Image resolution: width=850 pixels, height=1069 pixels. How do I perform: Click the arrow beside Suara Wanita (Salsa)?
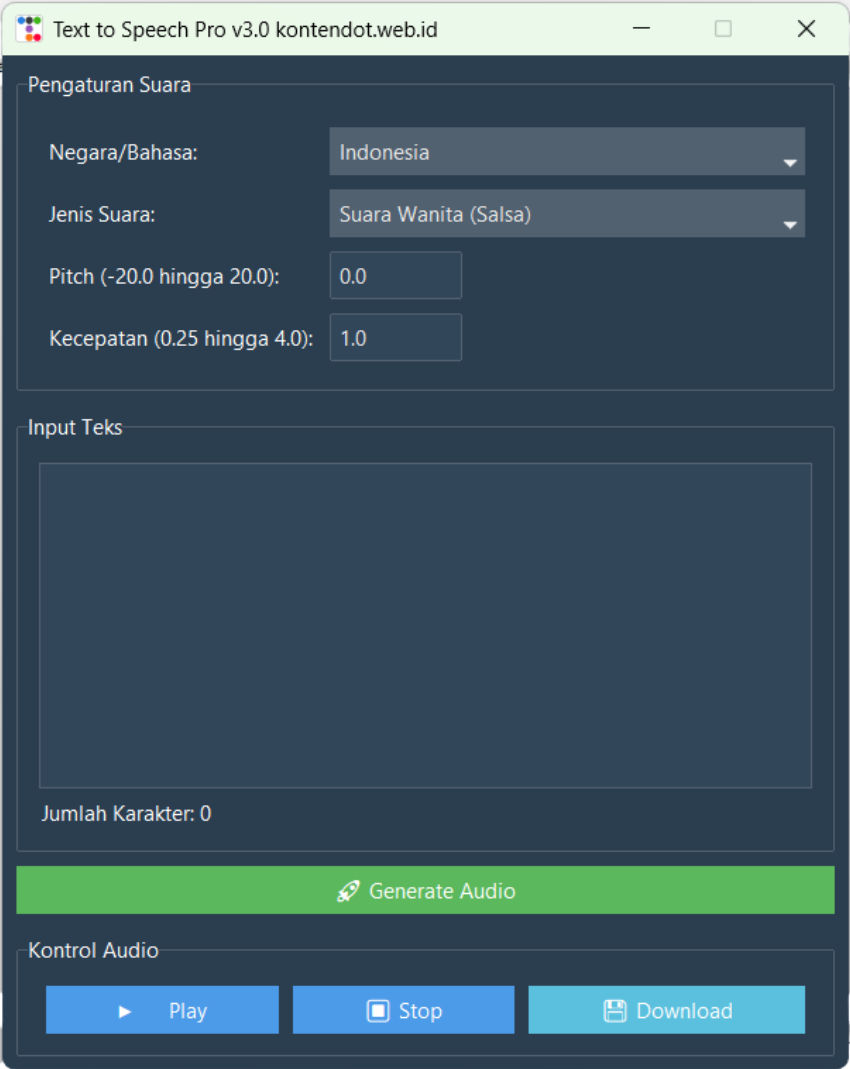click(x=789, y=225)
